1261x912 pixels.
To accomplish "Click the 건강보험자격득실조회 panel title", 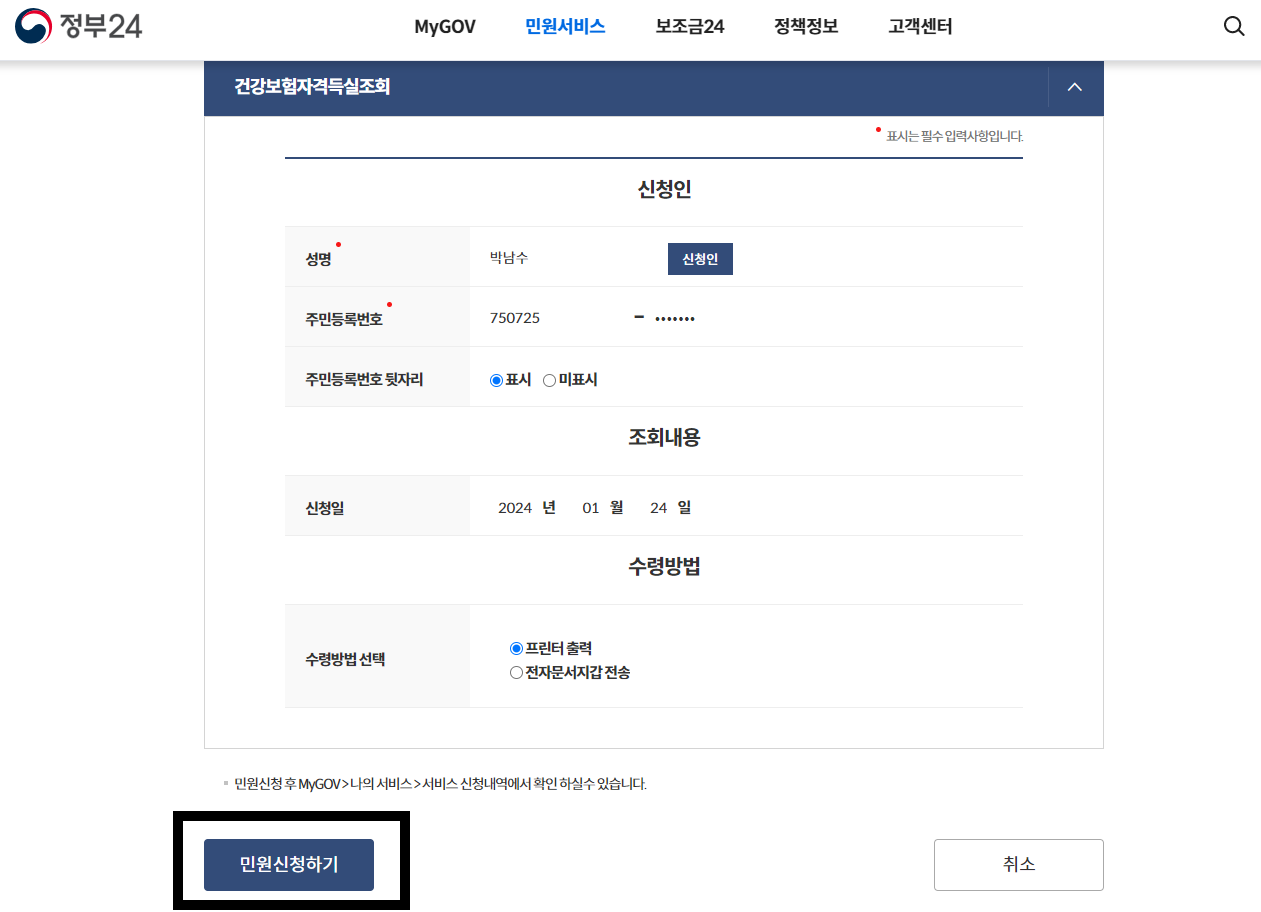I will pos(312,88).
